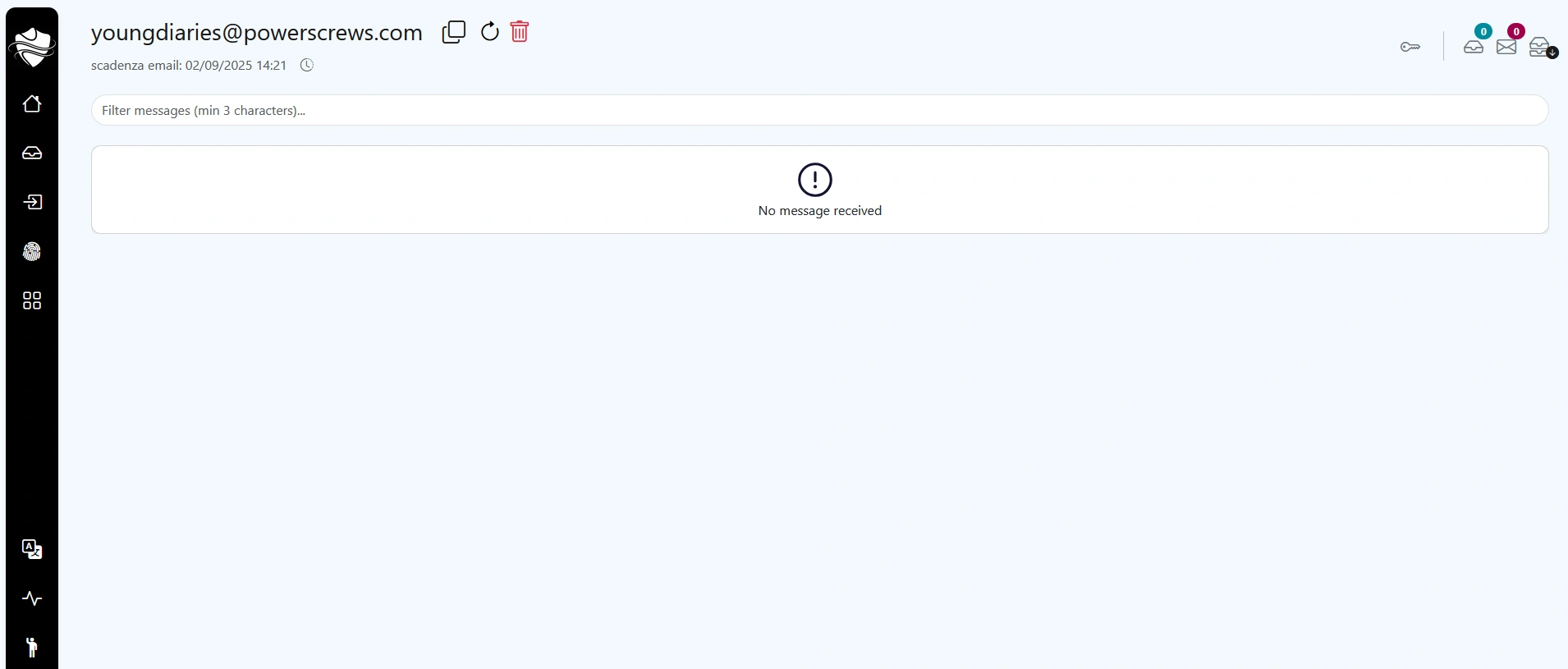Open the language translate icon

tap(32, 549)
